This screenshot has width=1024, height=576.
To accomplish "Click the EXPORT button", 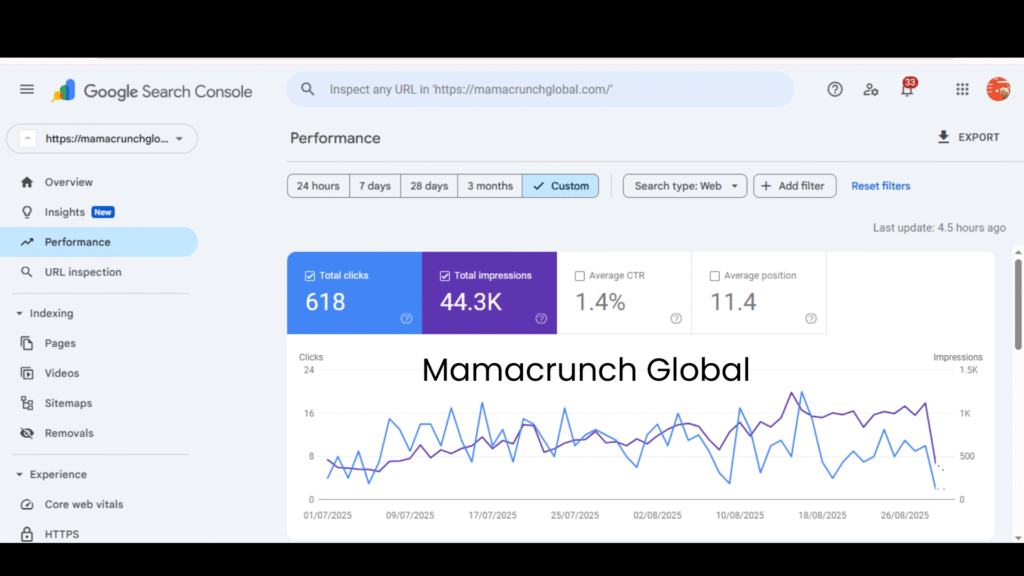I will [x=969, y=137].
